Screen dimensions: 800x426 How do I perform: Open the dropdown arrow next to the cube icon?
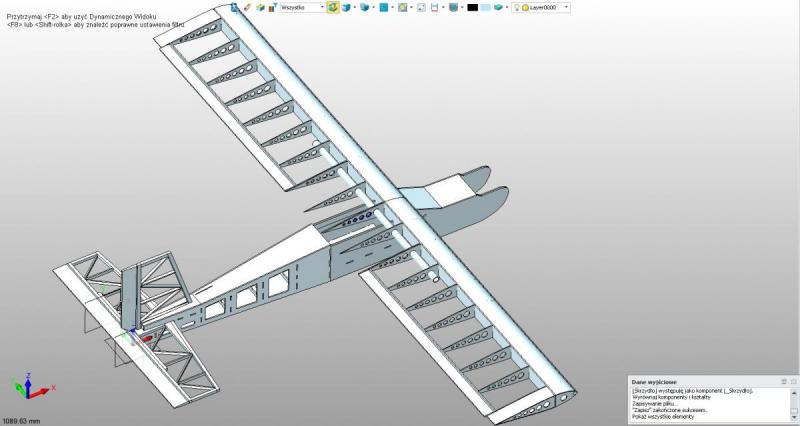coord(355,7)
